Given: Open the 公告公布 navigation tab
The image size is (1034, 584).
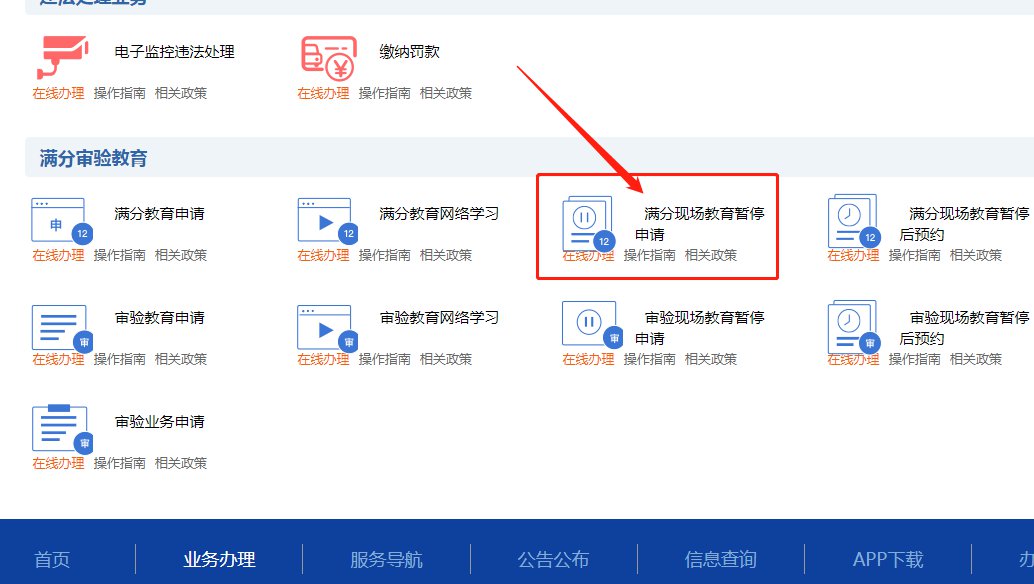Looking at the screenshot, I should [553, 559].
